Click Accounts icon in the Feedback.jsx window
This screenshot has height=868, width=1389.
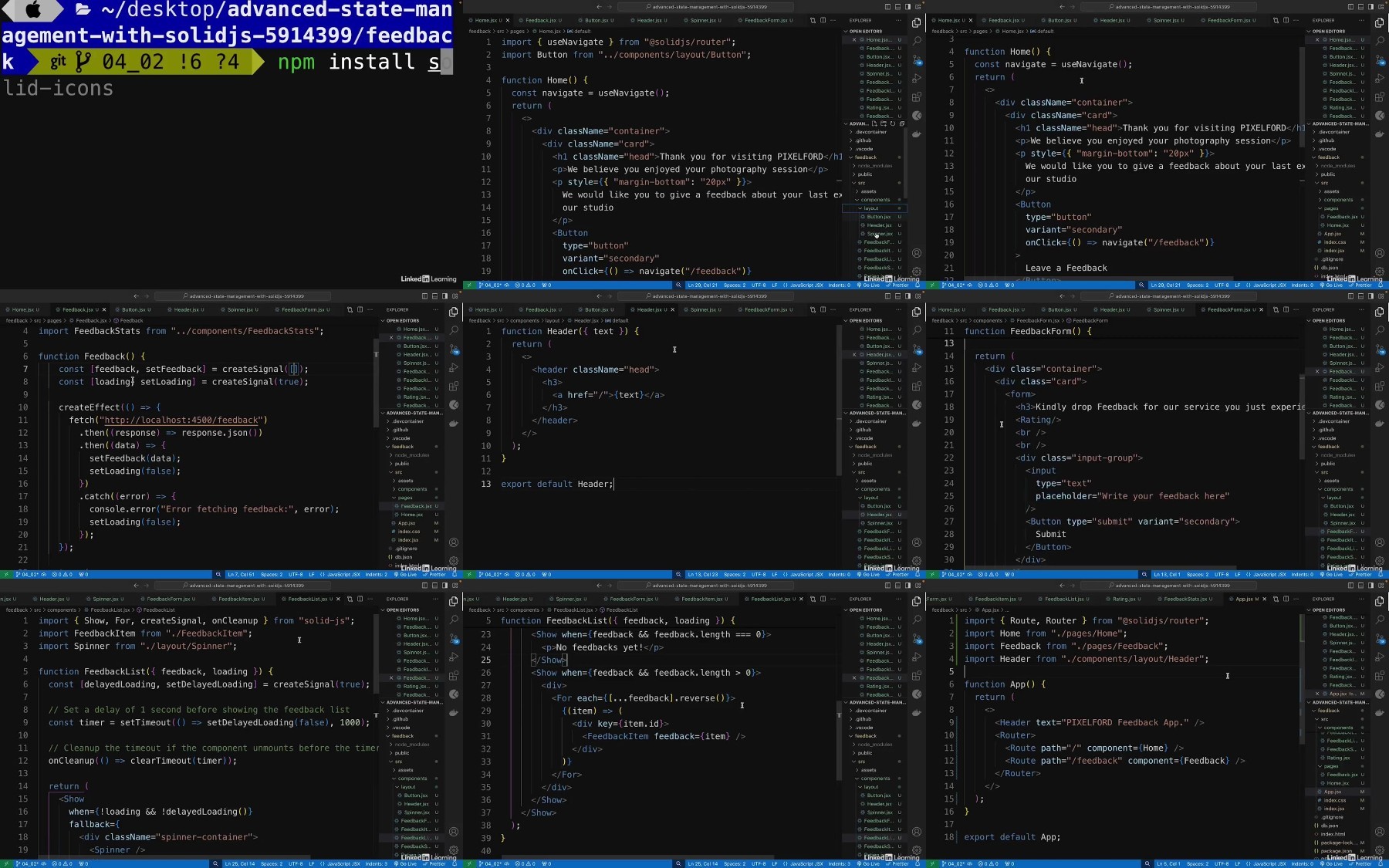click(454, 542)
